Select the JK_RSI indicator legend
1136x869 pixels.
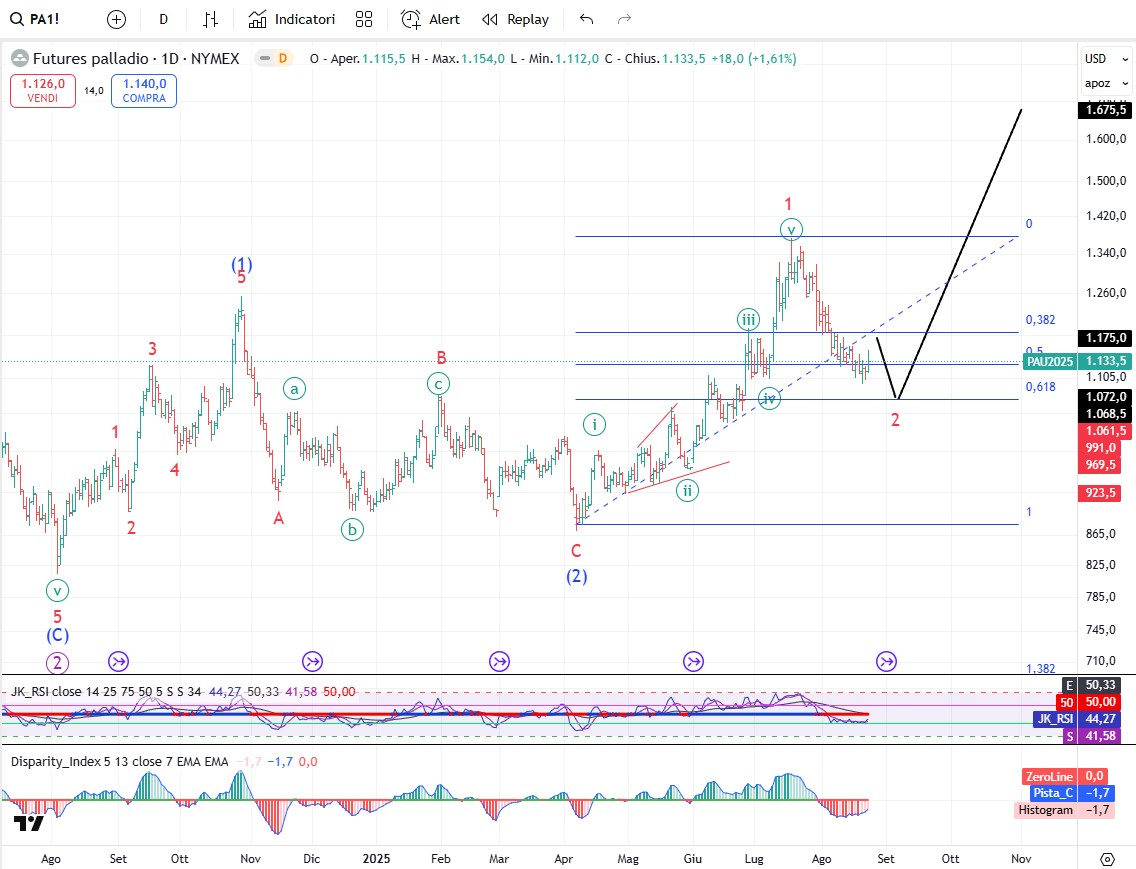(106, 691)
